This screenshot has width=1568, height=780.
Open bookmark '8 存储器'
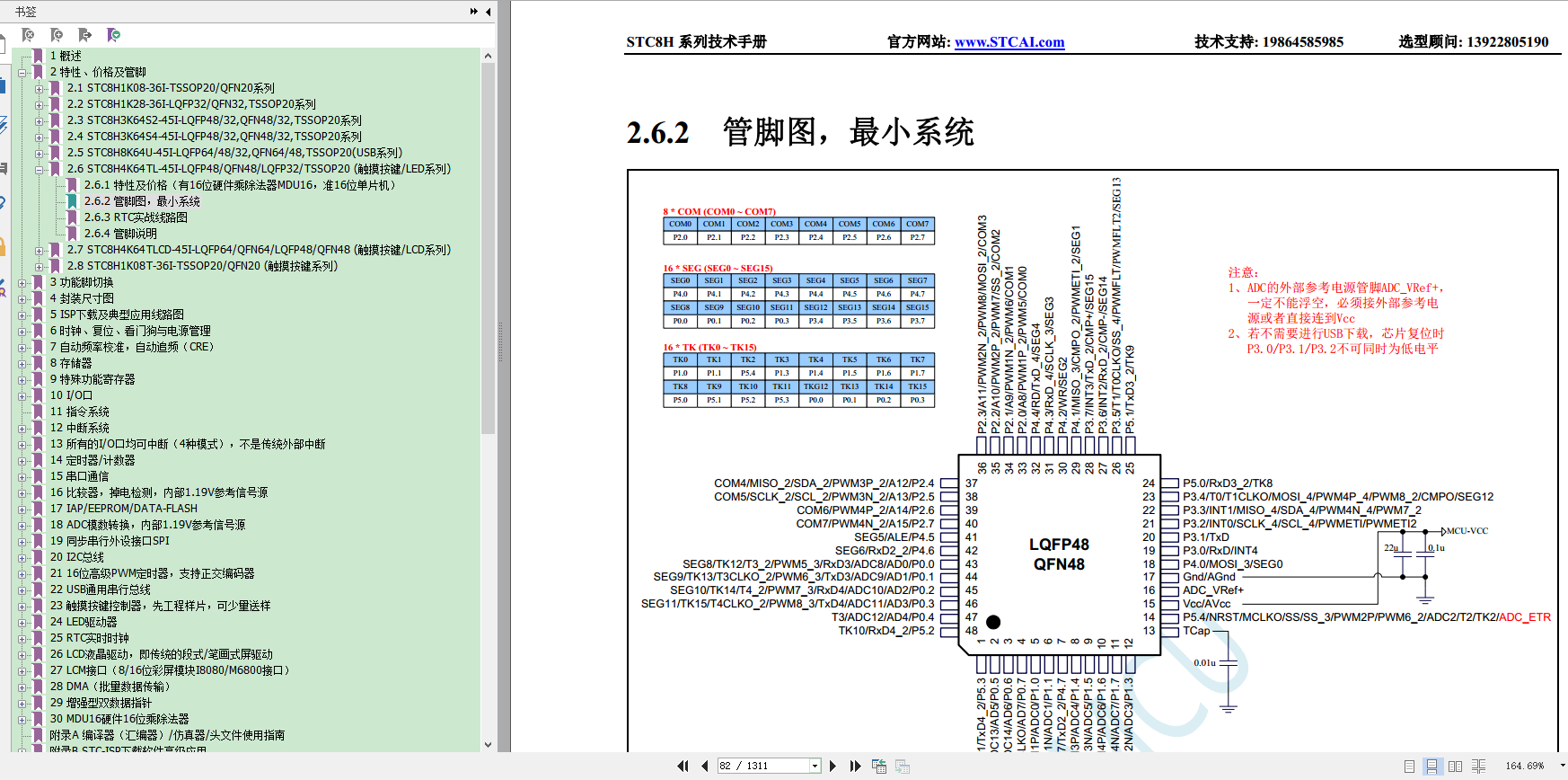click(x=71, y=363)
